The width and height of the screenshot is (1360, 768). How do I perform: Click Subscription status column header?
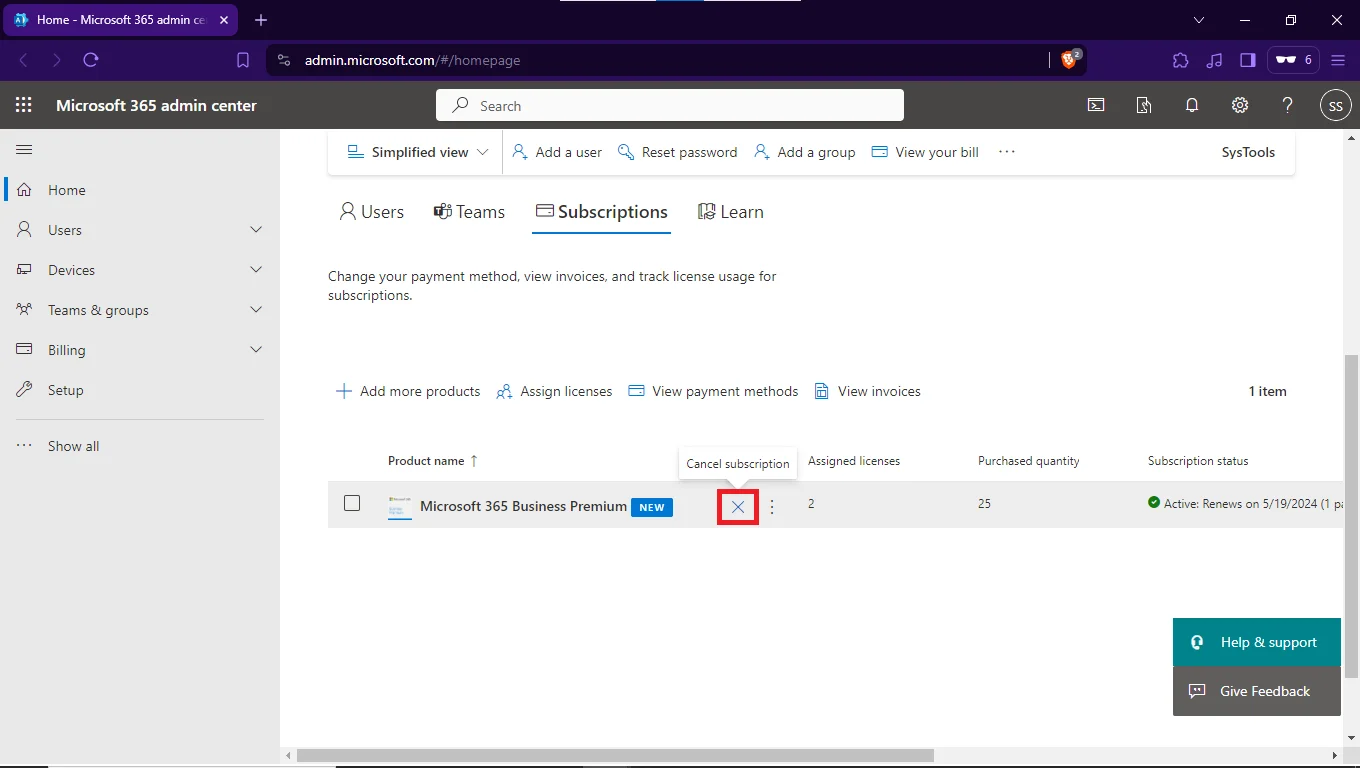(1198, 461)
